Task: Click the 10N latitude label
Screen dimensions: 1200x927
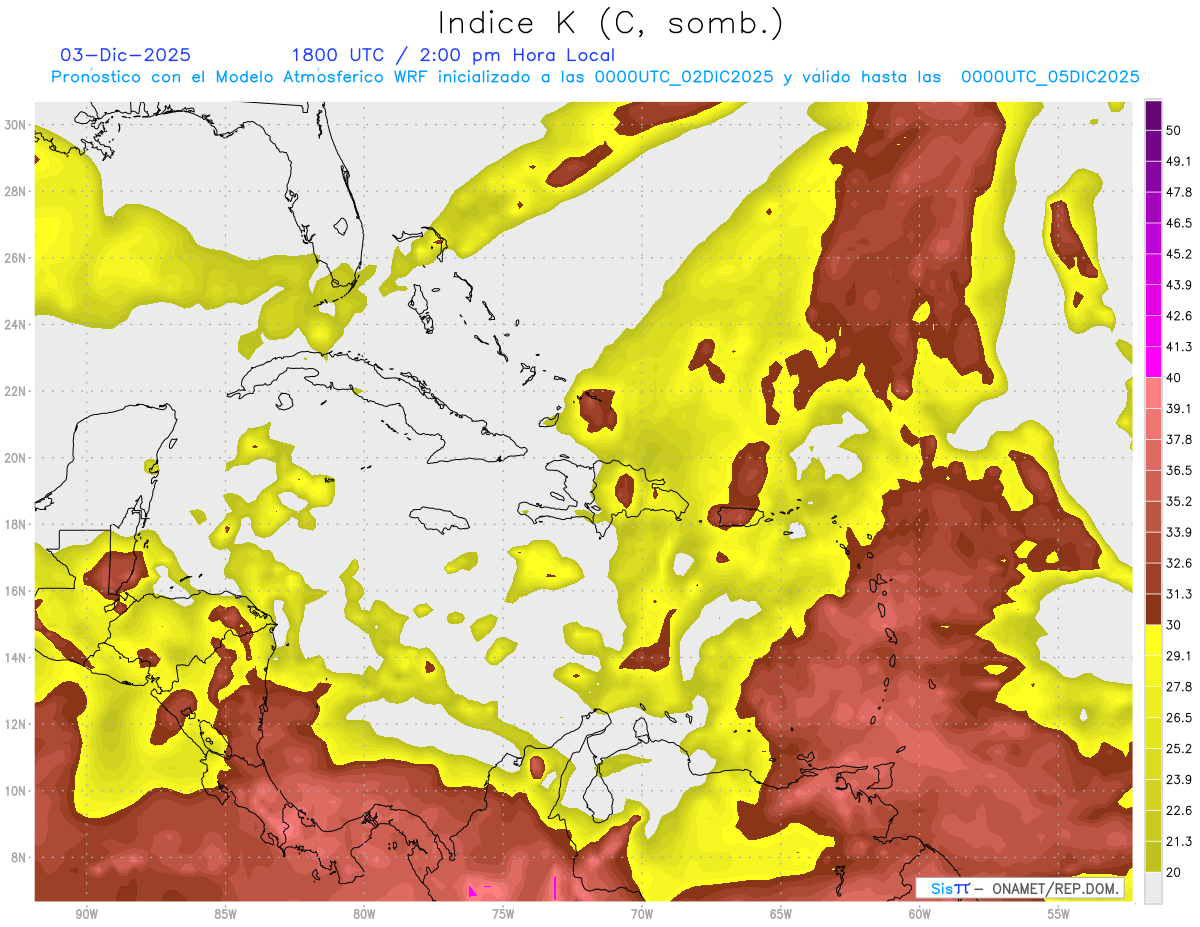Action: coord(15,791)
